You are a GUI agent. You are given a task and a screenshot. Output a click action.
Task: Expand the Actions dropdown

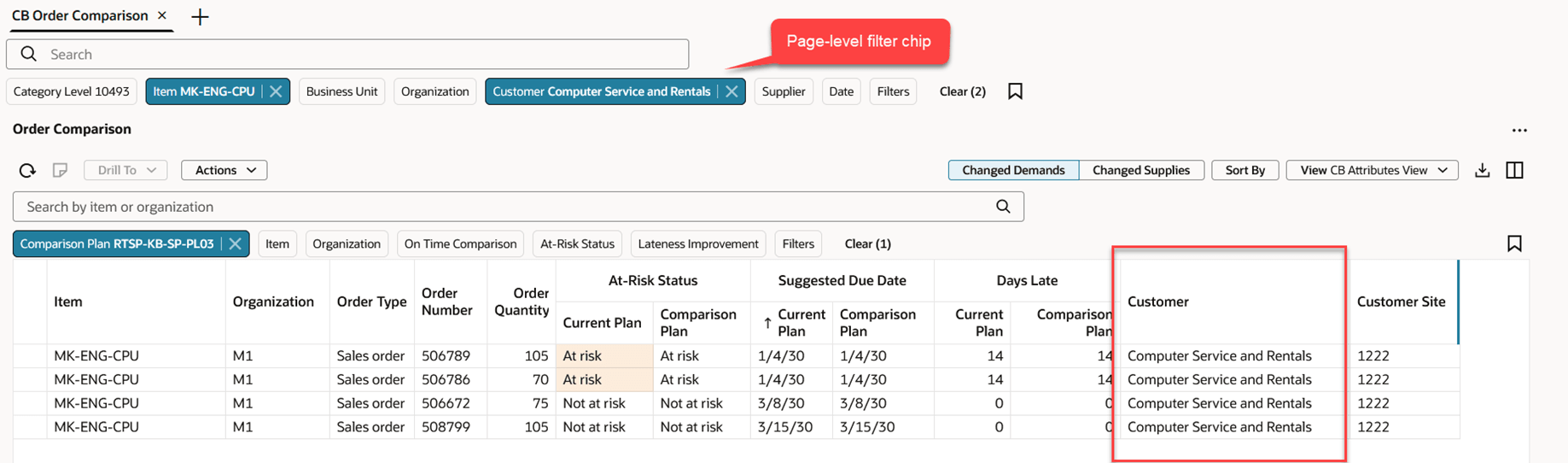(x=224, y=170)
